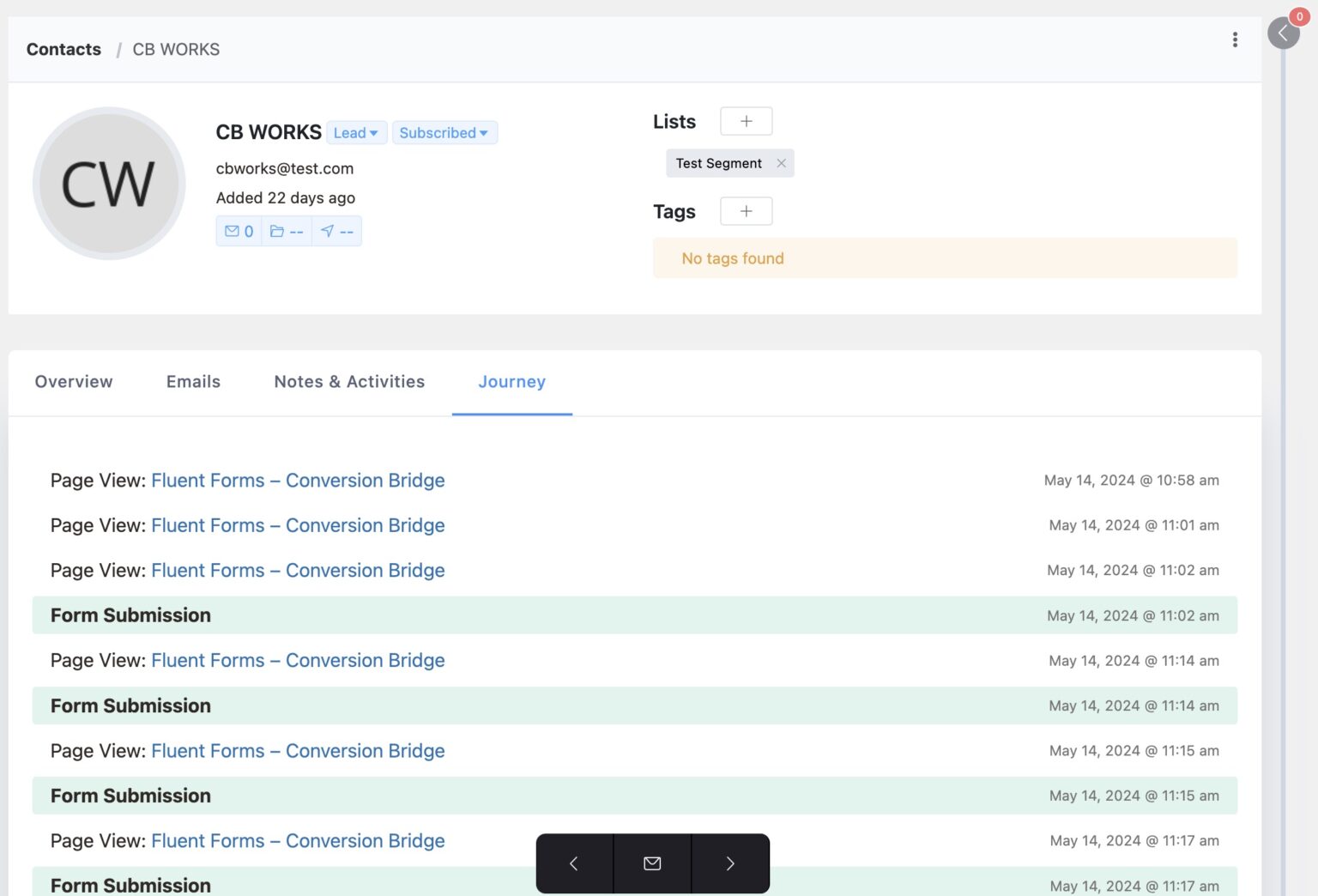
Task: Click the "No tags found" notice
Action: (945, 258)
